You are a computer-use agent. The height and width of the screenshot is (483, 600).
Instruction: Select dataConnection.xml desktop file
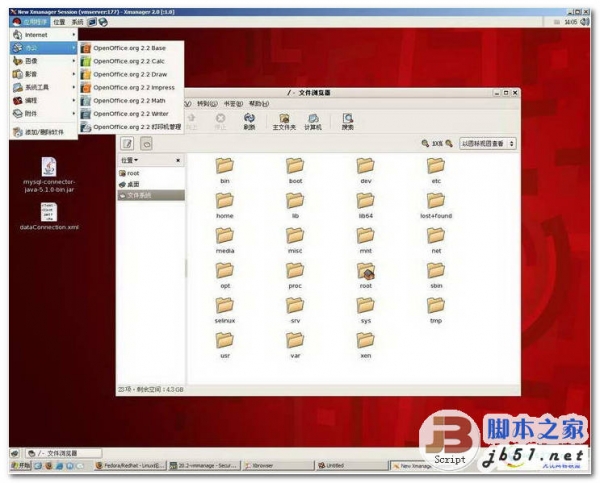click(x=49, y=217)
